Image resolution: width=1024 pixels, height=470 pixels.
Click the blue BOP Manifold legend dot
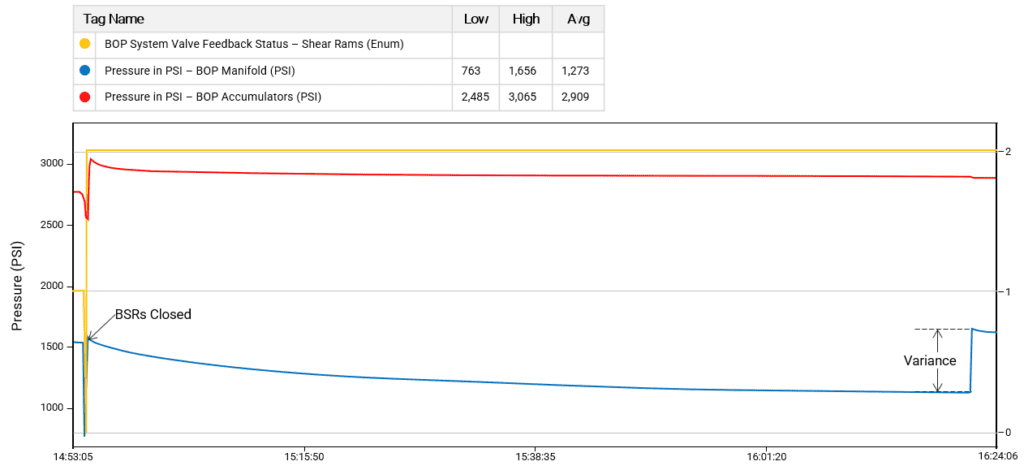tap(86, 71)
